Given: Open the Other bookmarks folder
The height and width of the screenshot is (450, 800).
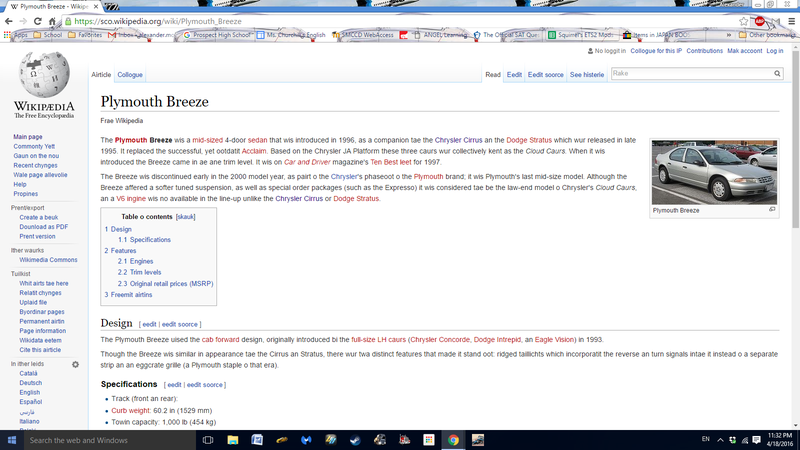Looking at the screenshot, I should pyautogui.click(x=767, y=35).
